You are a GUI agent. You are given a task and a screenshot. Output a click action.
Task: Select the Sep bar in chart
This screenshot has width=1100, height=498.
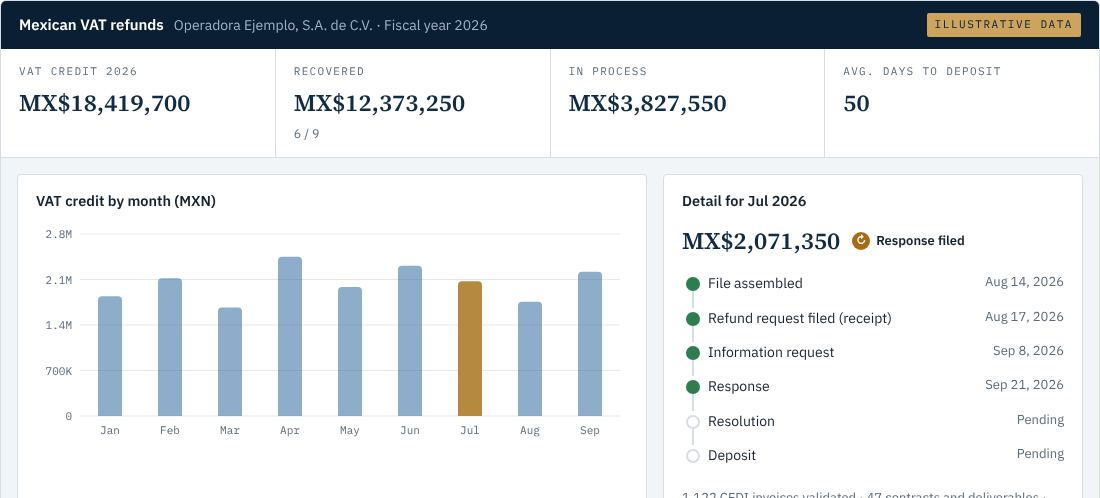590,344
